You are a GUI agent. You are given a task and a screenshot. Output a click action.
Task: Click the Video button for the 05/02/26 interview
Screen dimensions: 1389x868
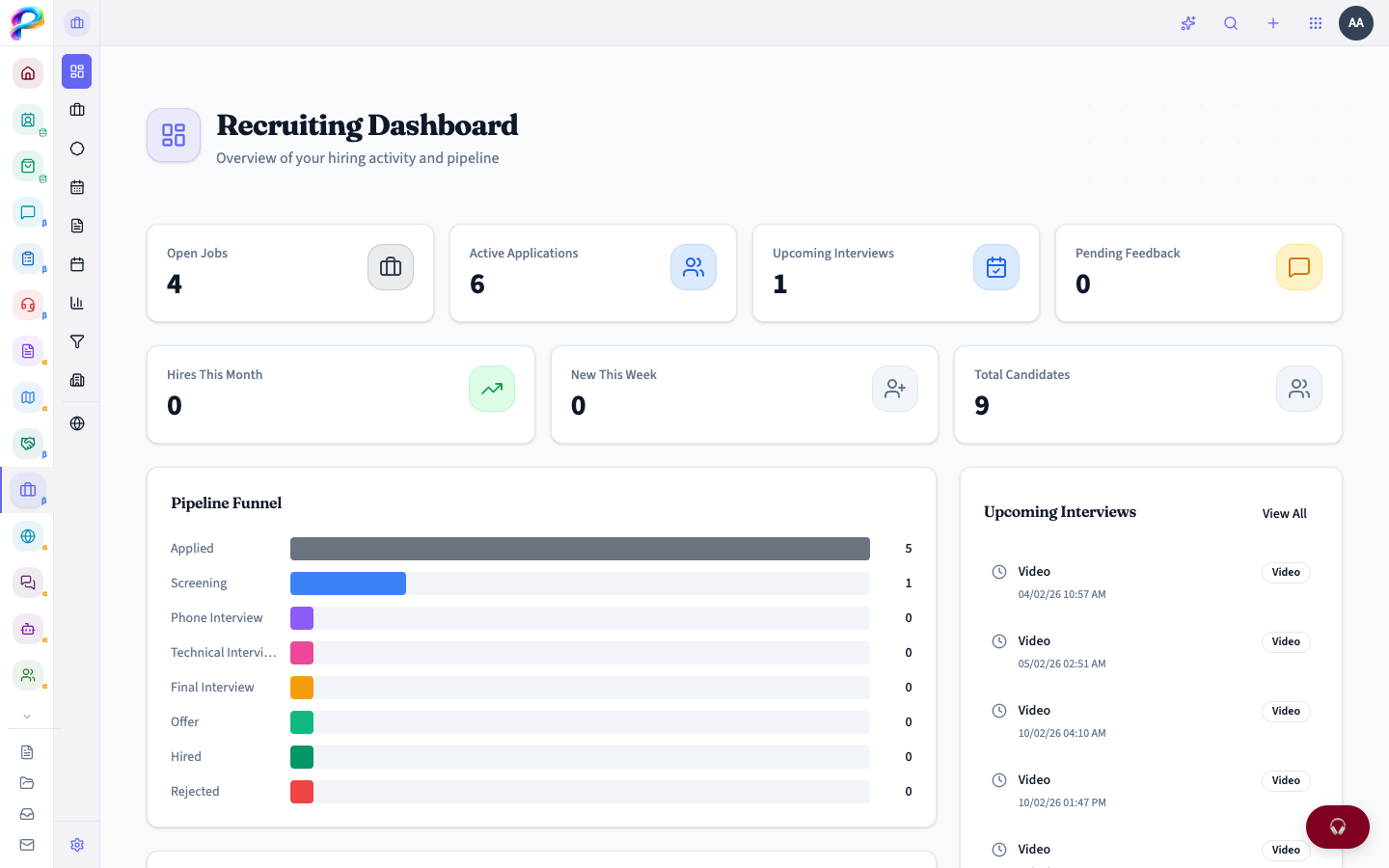[x=1286, y=641]
